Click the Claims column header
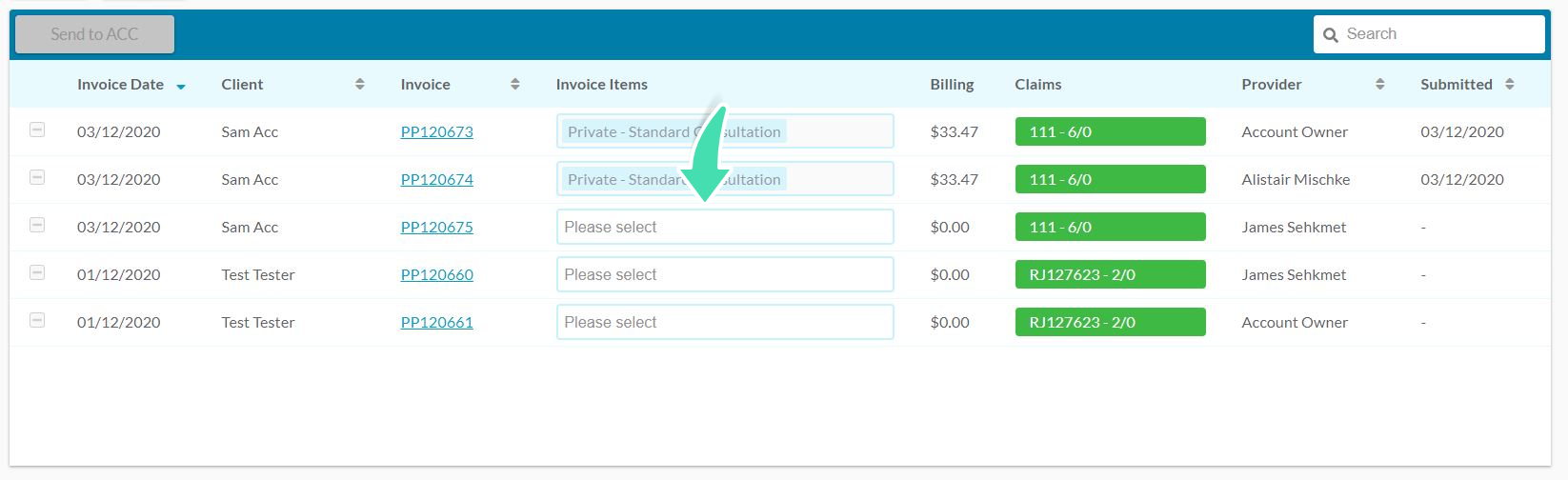This screenshot has height=480, width=1568. [x=1037, y=84]
